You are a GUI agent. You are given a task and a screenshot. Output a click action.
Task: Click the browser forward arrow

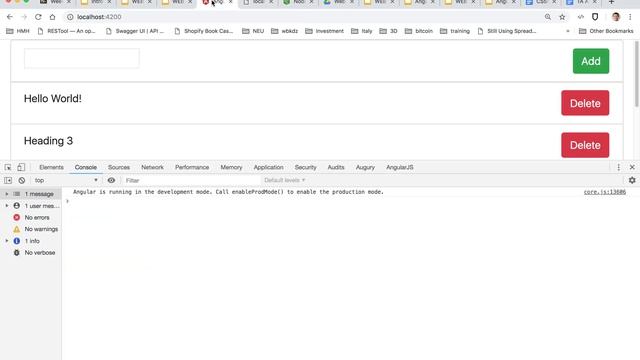(24, 17)
